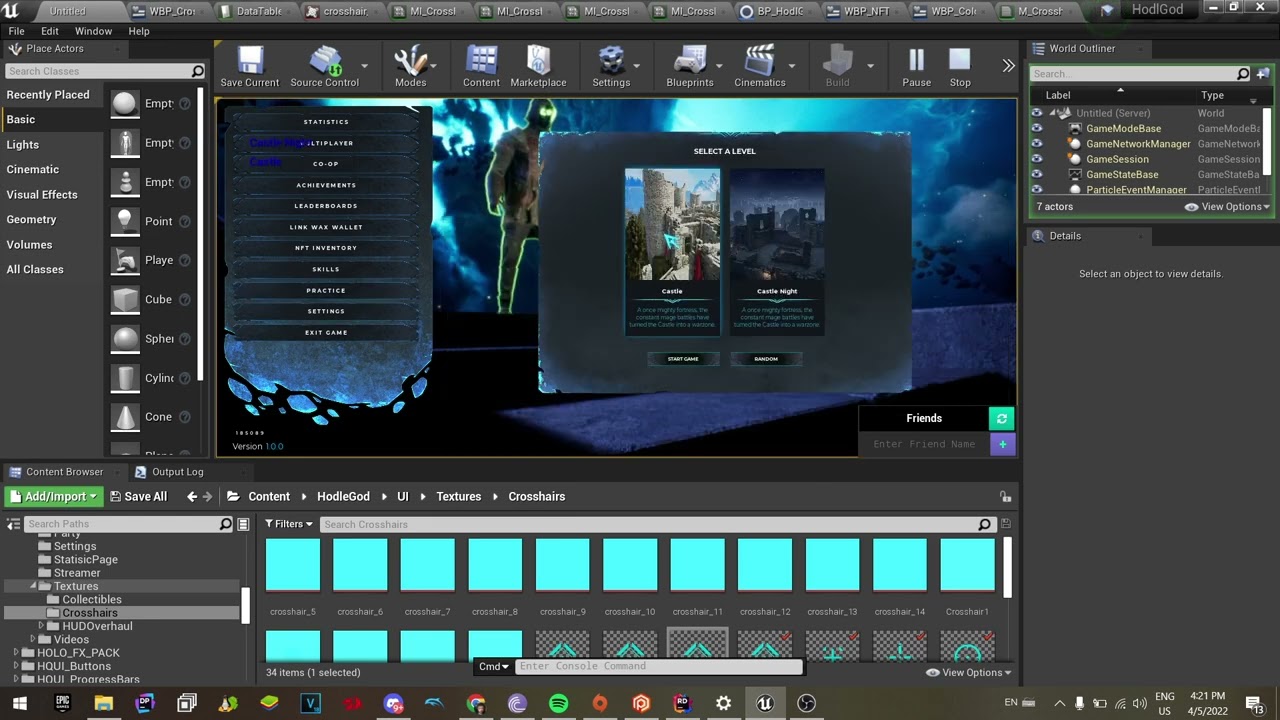
Task: Click the Windows Start button
Action: pyautogui.click(x=20, y=704)
